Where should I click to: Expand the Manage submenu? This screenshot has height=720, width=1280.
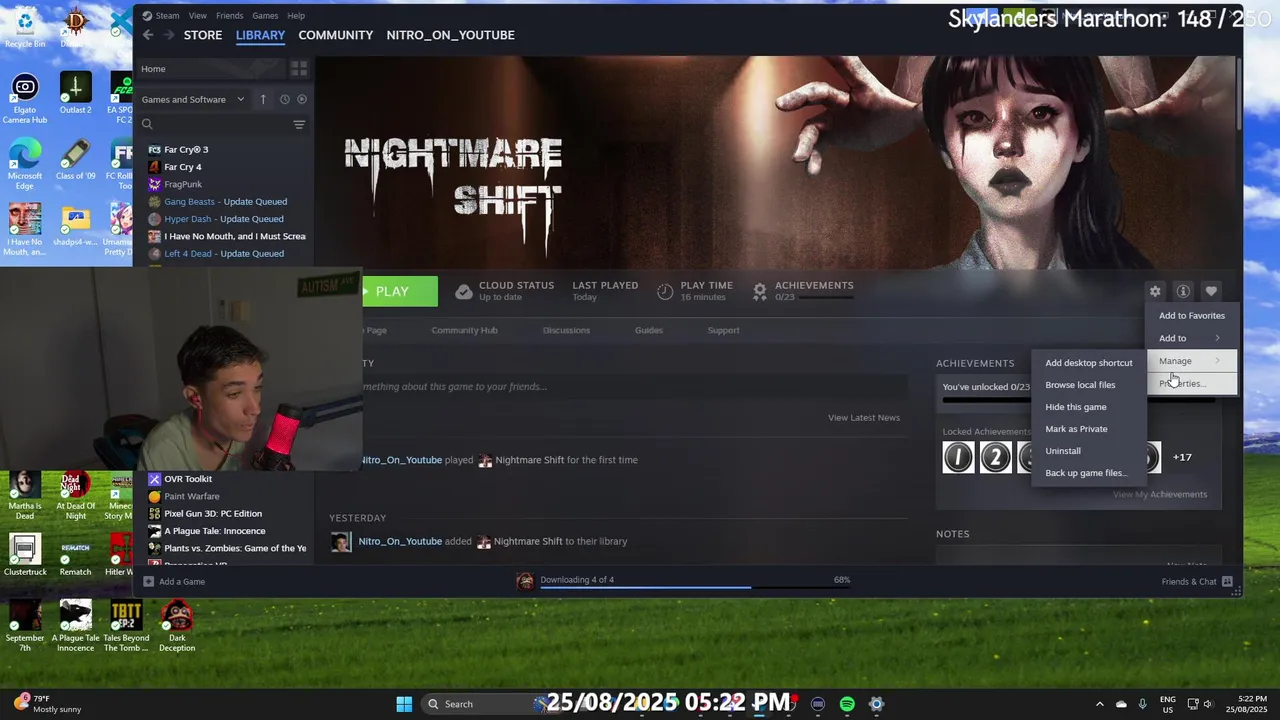pos(1191,361)
